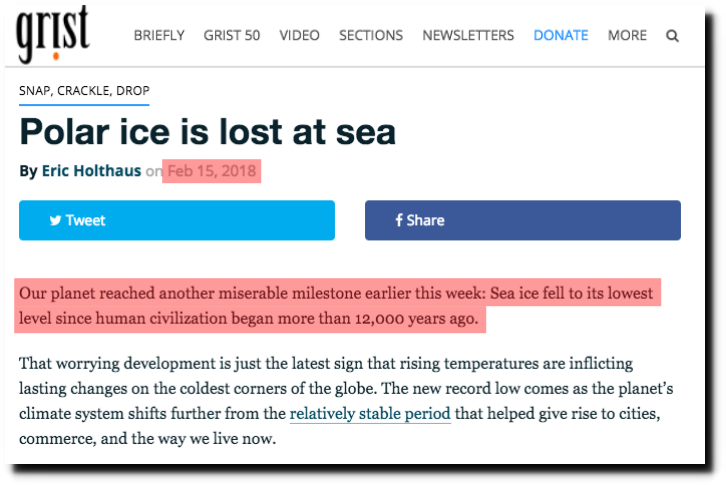
Task: Go to Grist 50 section
Action: pyautogui.click(x=232, y=35)
